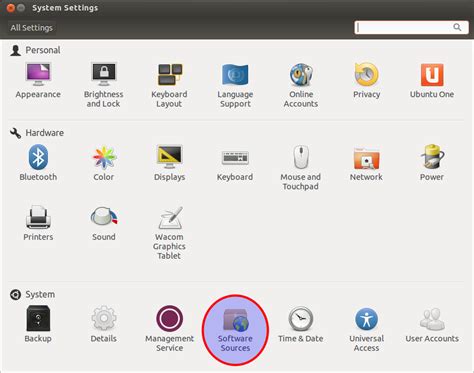Focus the settings search field
Viewport: 474px width, 373px height.
click(411, 27)
